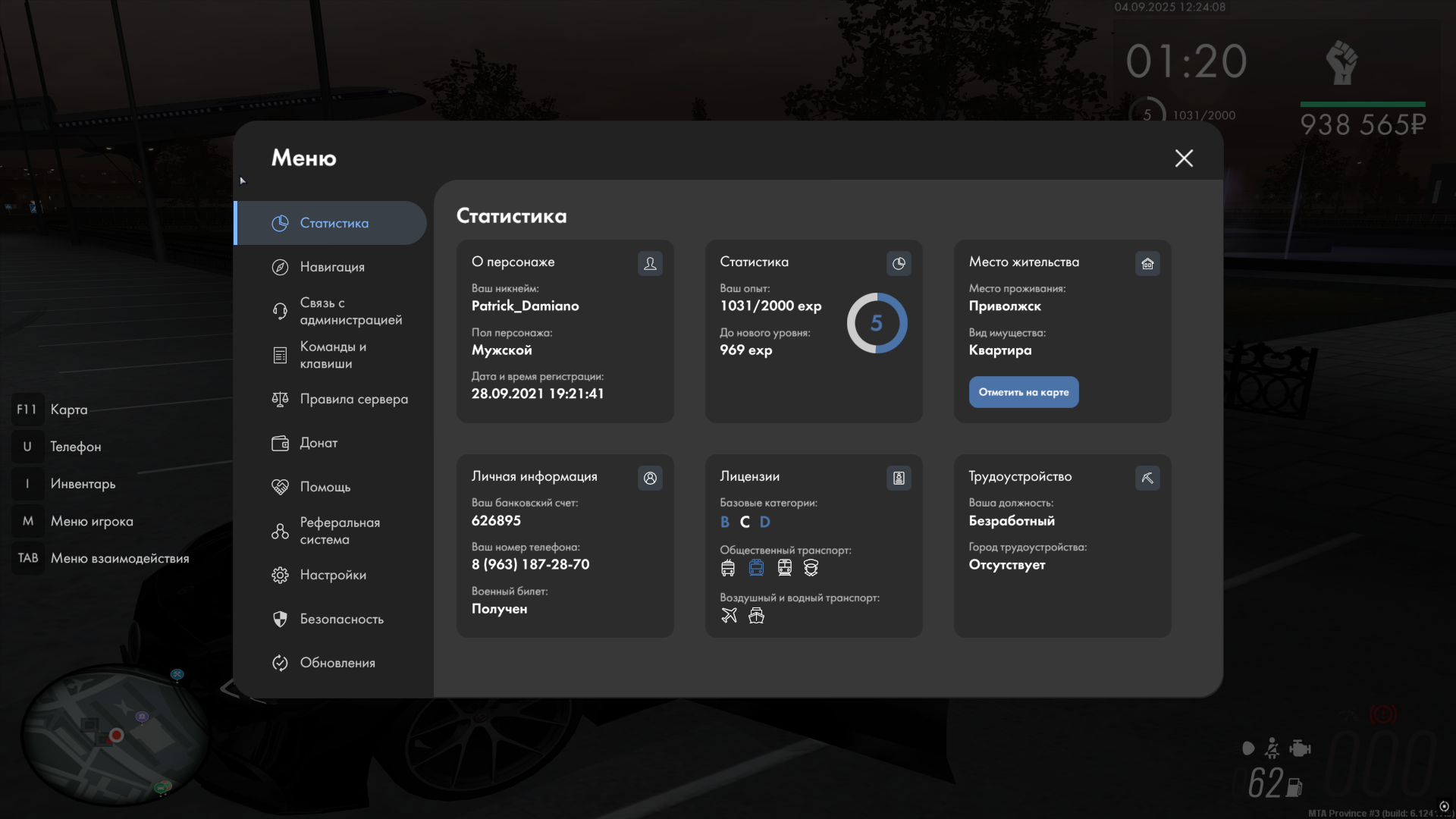The height and width of the screenshot is (819, 1456).
Task: Click the house icon in Место жительства card
Action: point(1147,263)
